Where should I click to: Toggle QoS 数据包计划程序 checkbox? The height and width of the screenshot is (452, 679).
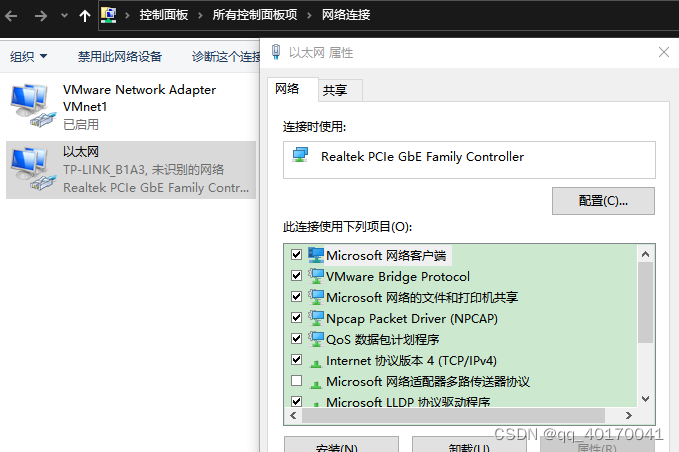click(x=296, y=338)
